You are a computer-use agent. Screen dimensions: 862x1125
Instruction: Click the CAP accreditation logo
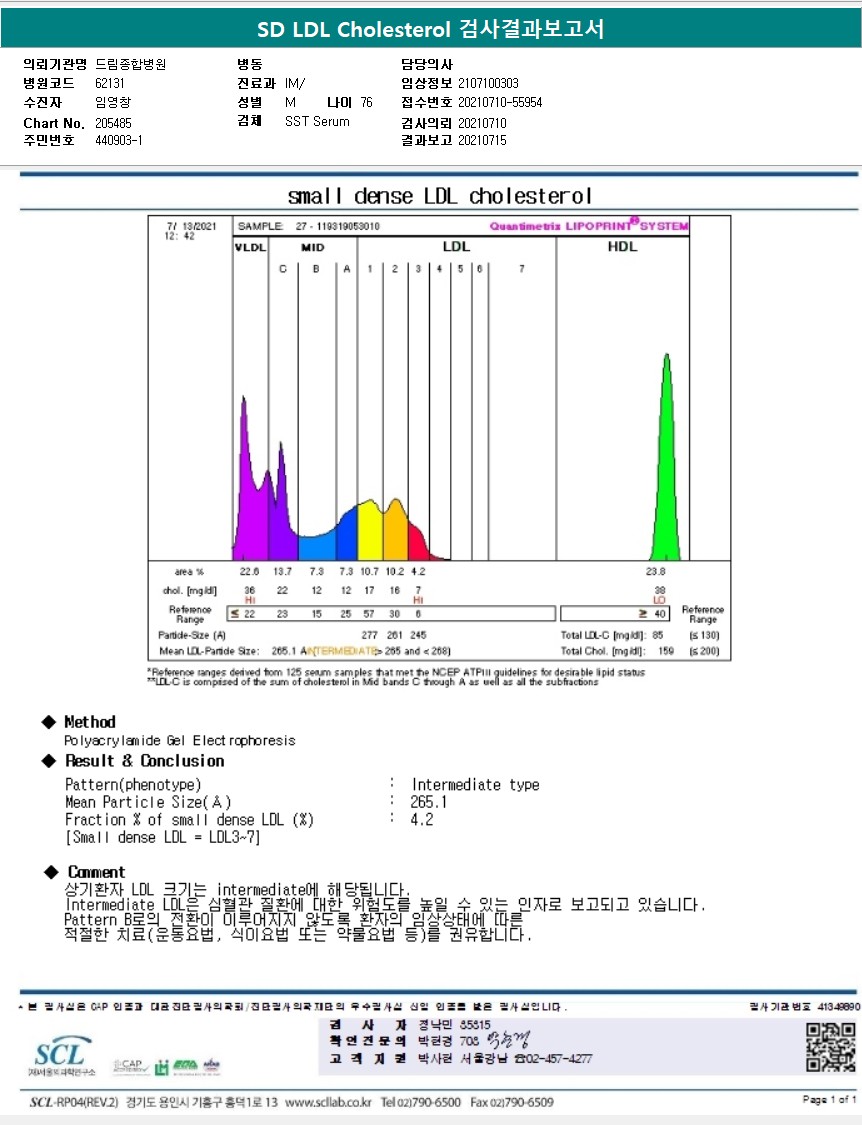[129, 1067]
